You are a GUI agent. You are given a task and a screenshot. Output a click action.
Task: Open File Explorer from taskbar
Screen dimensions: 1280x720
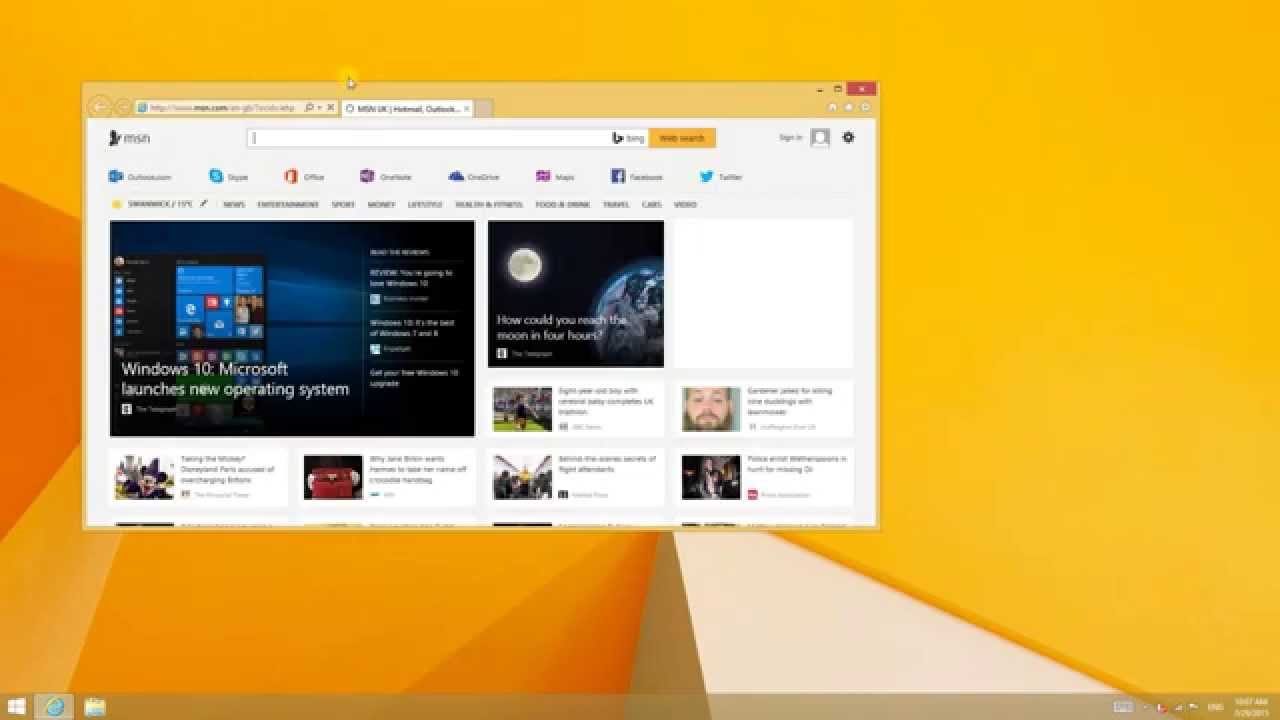point(95,706)
